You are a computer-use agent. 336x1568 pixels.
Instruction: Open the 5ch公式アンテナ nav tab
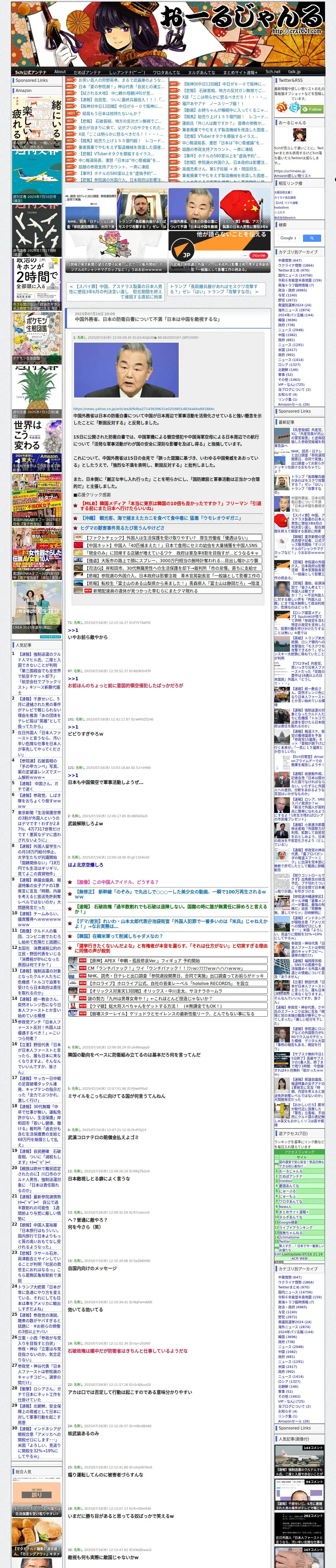click(31, 72)
